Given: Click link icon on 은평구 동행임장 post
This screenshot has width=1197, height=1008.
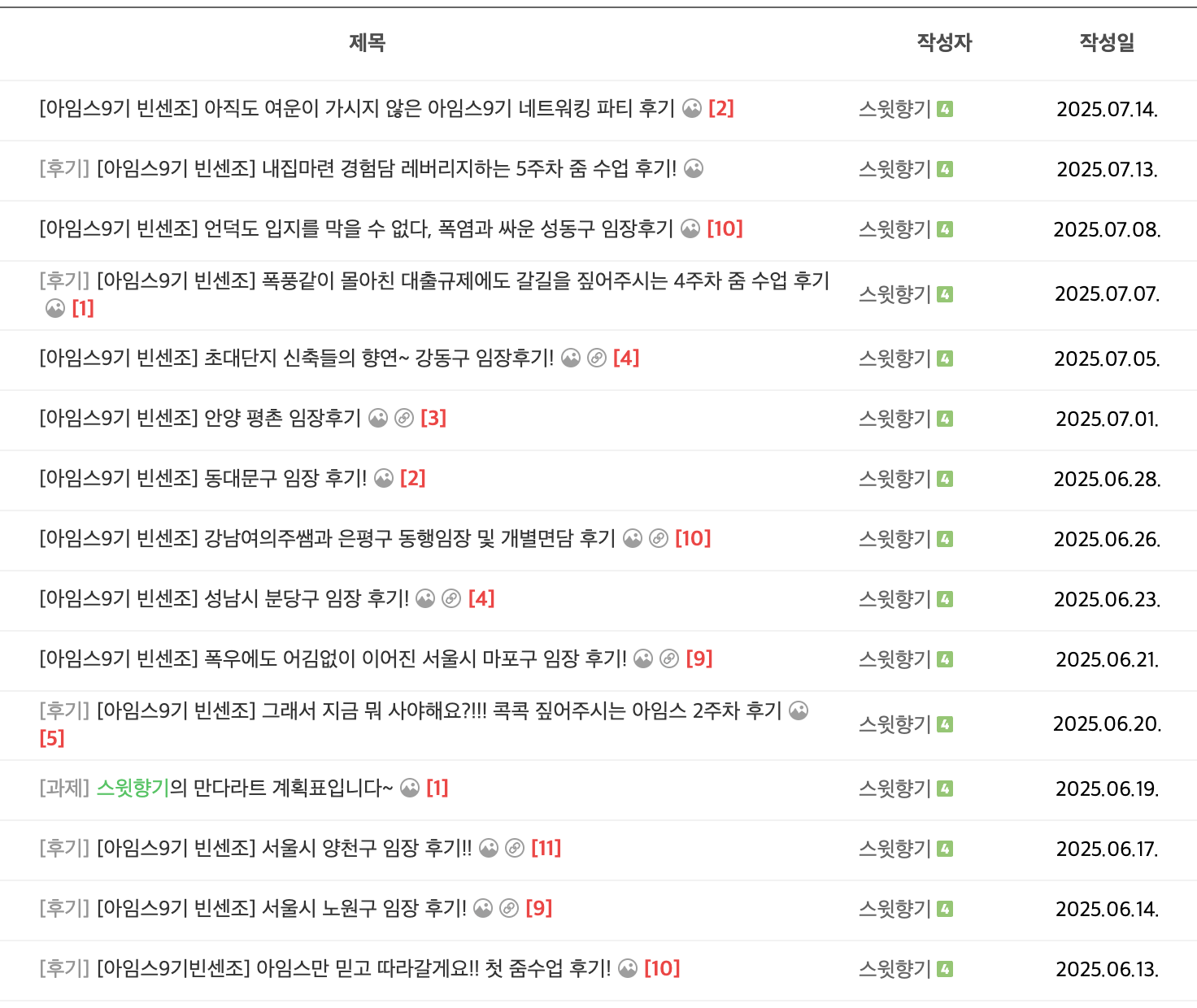Looking at the screenshot, I should [659, 538].
